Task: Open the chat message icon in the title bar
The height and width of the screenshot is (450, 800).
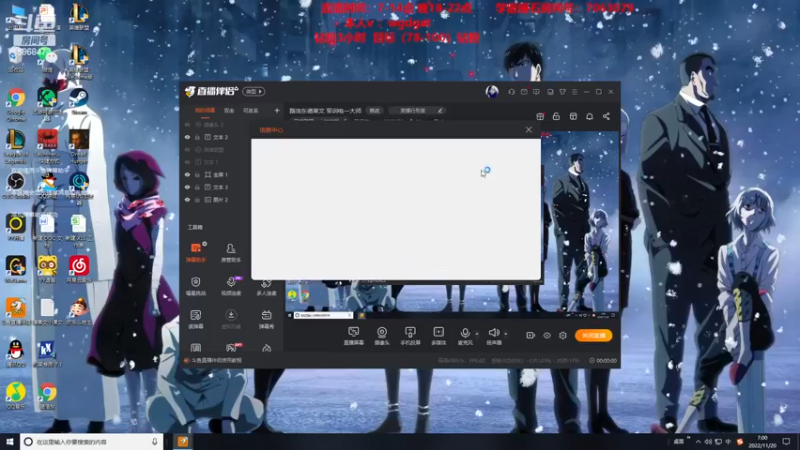Action: (x=536, y=92)
